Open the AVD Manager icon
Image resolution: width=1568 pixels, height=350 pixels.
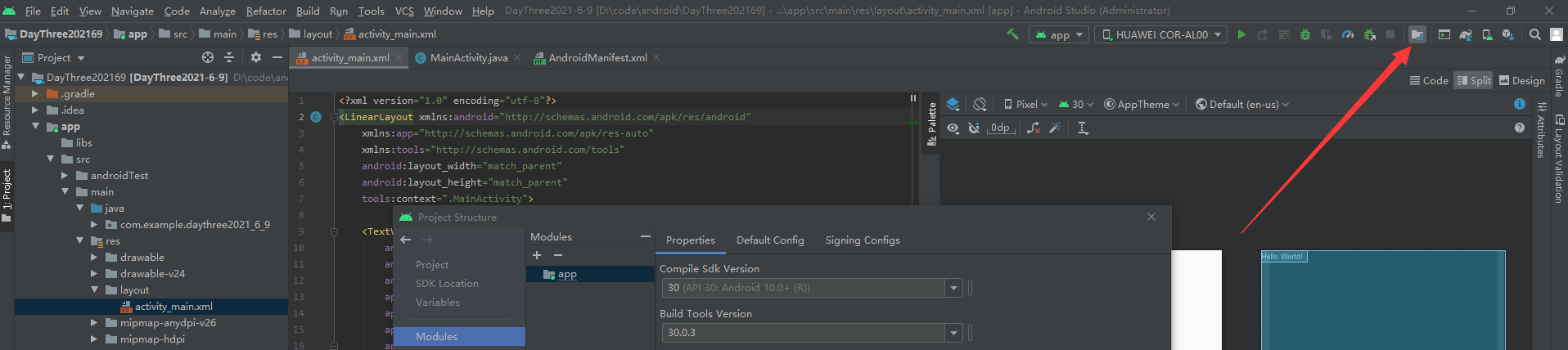click(1487, 34)
